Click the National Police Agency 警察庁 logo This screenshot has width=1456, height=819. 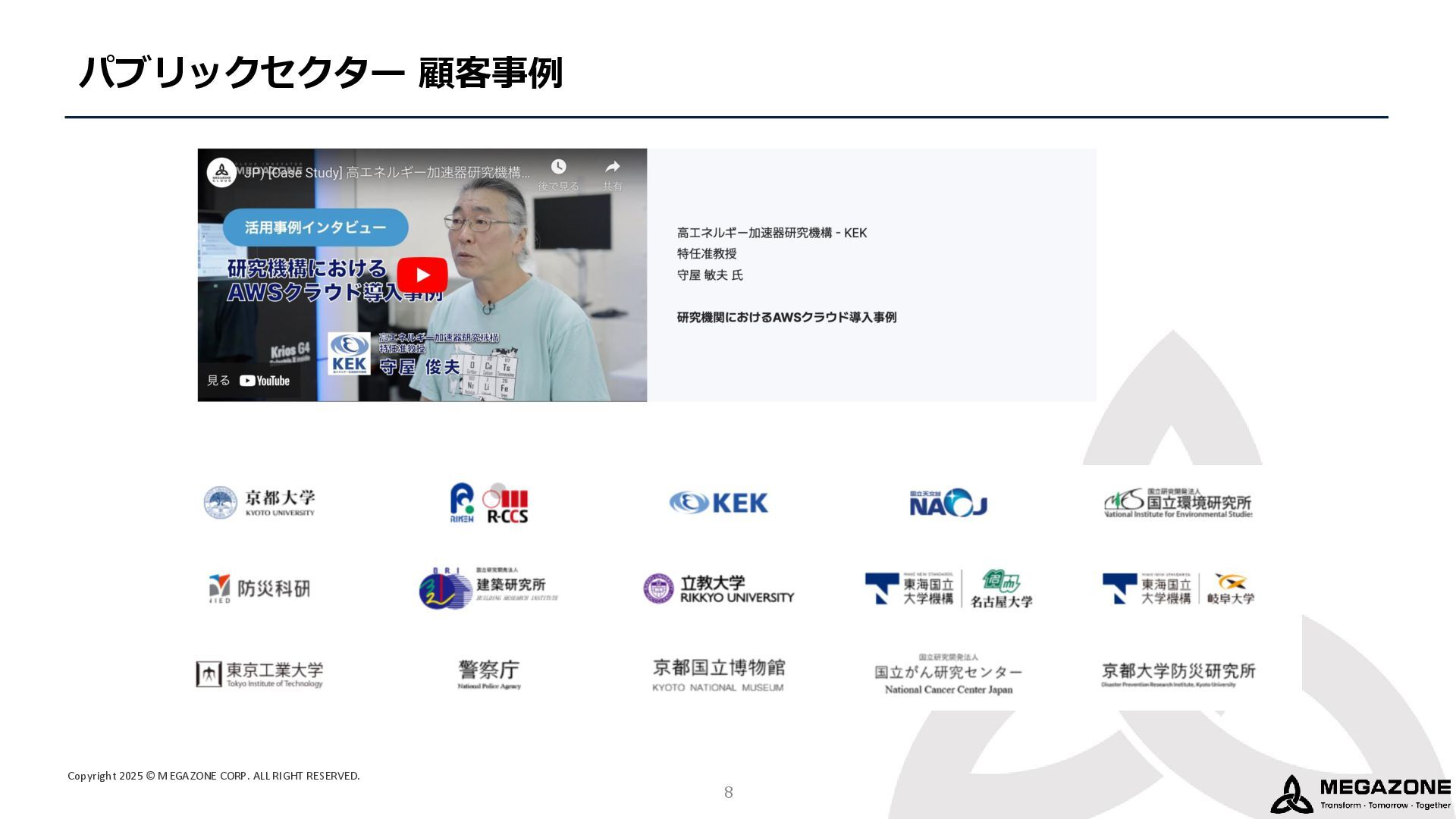coord(489,673)
